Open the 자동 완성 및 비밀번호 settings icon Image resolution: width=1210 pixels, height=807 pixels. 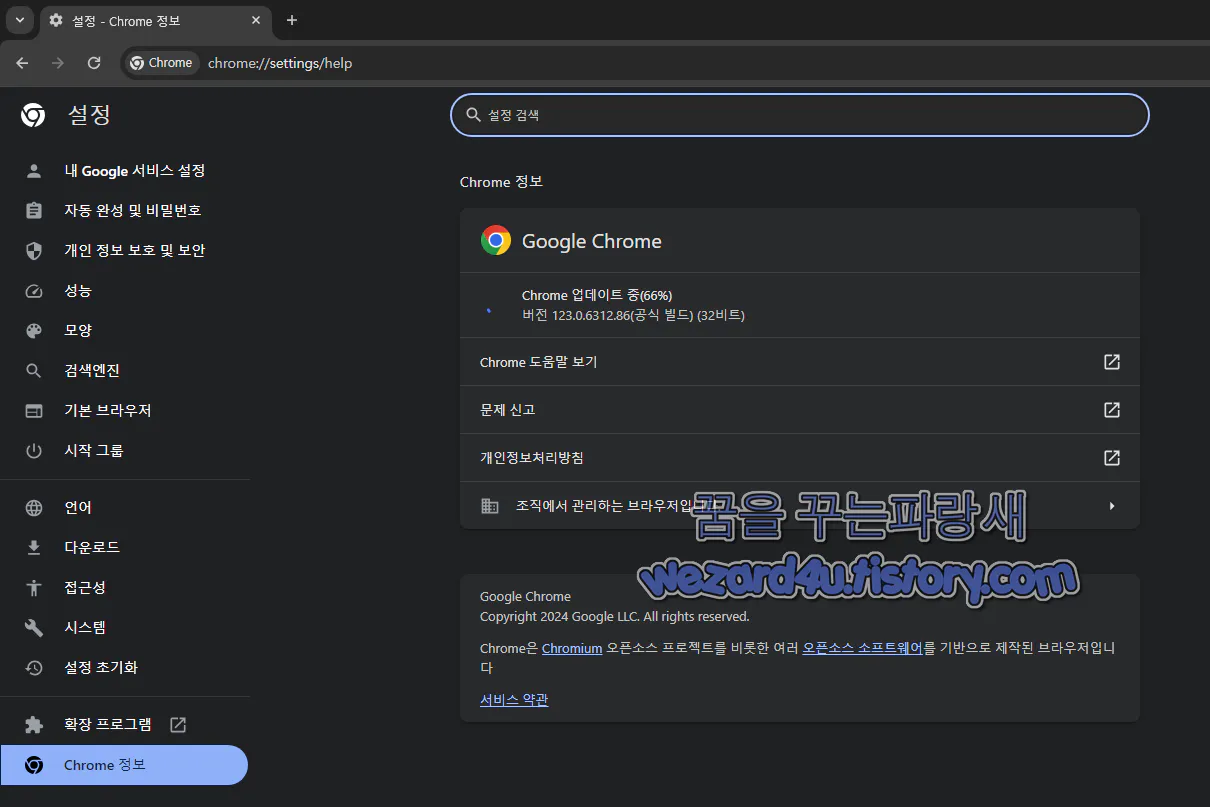coord(33,210)
